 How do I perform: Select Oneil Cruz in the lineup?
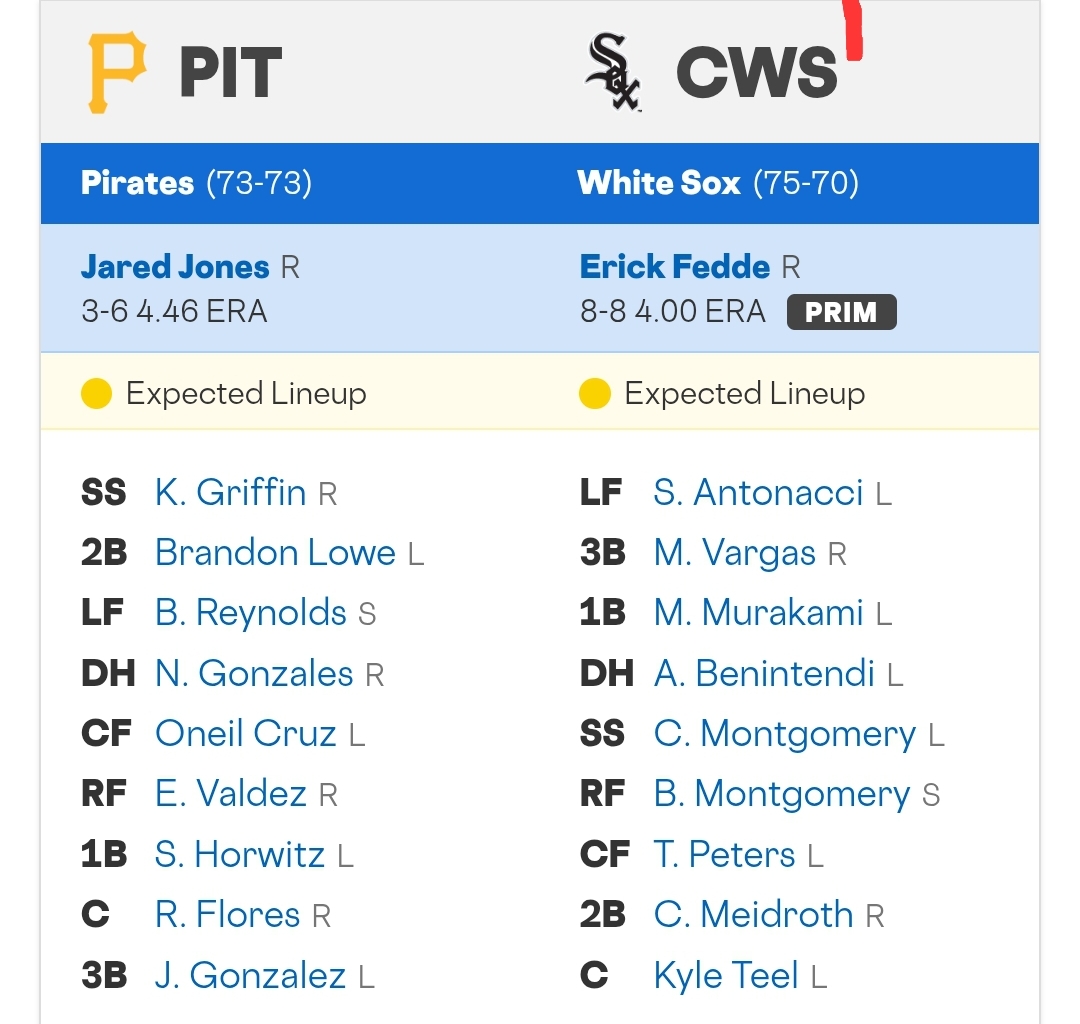[x=245, y=733]
